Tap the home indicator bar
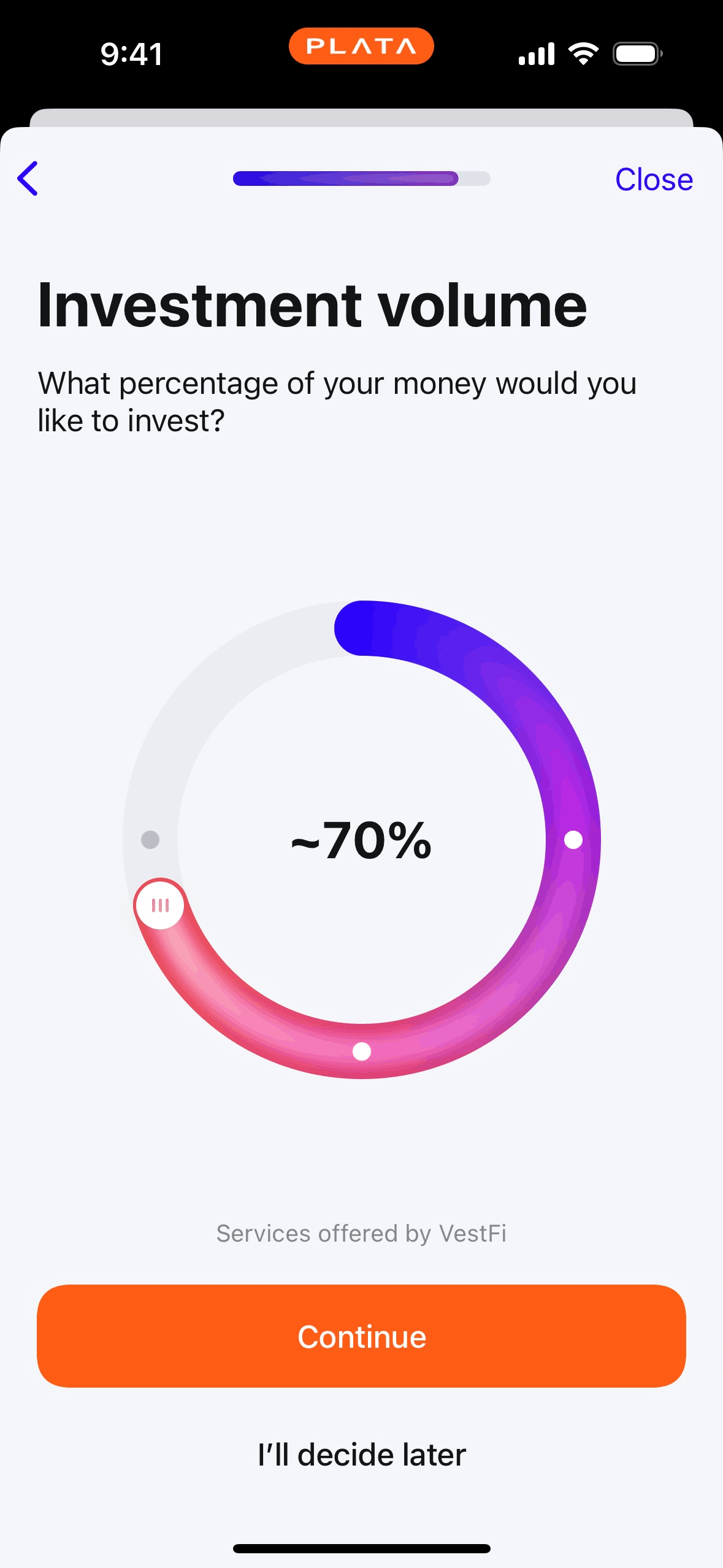 click(362, 1548)
